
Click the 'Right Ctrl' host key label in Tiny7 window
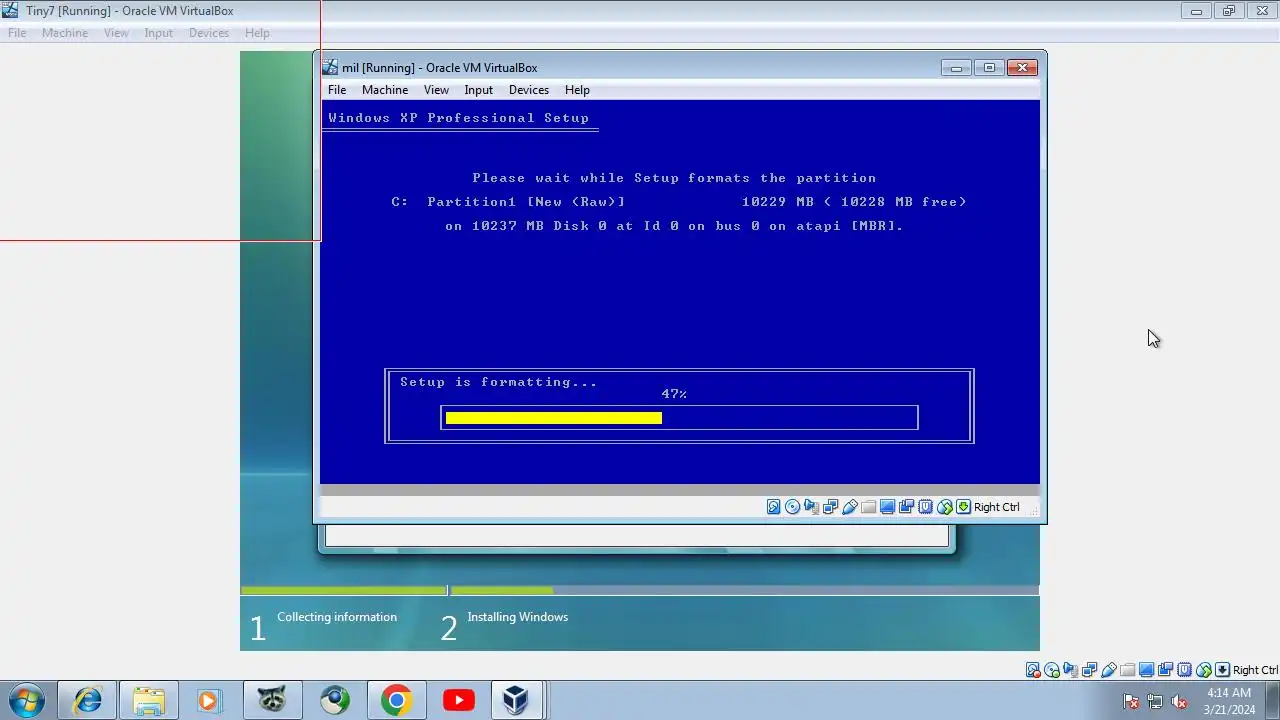click(x=1256, y=670)
